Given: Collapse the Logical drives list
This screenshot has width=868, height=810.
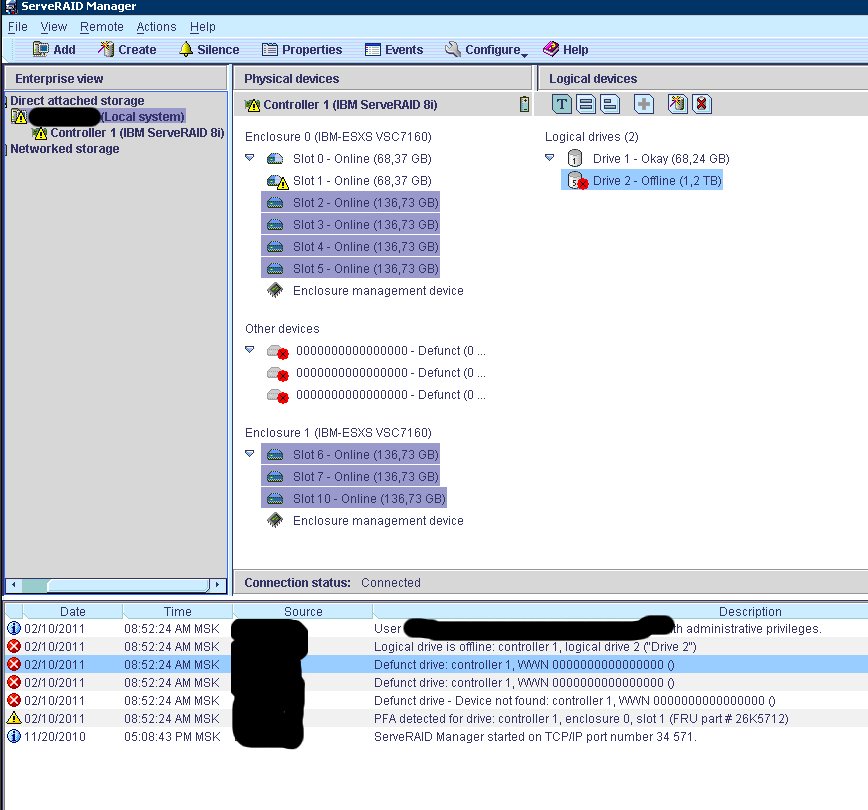Looking at the screenshot, I should 550,158.
